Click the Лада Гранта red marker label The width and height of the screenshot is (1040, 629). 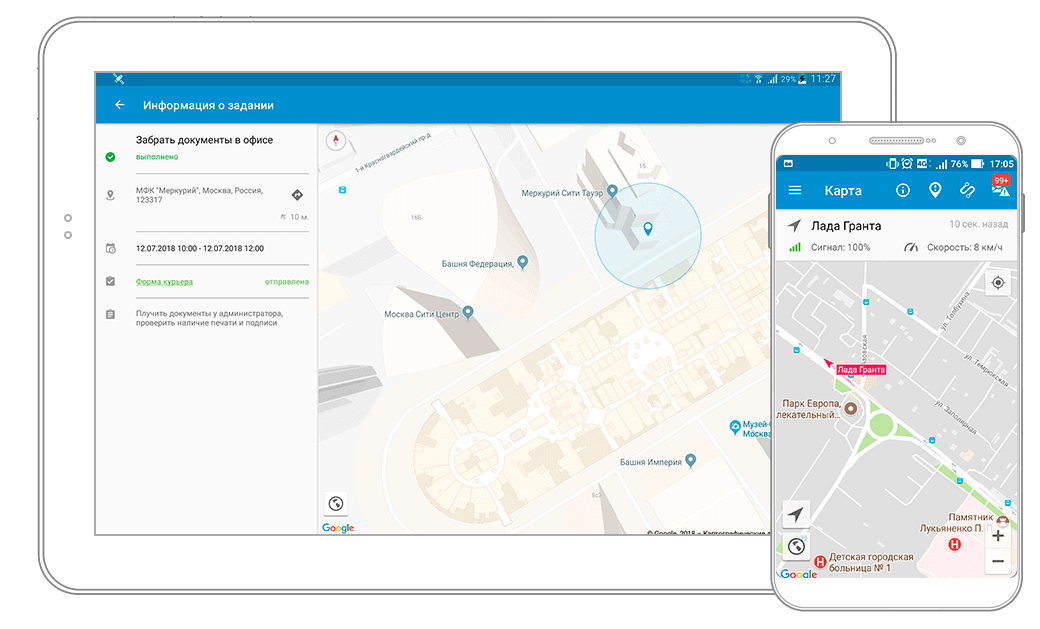(860, 370)
